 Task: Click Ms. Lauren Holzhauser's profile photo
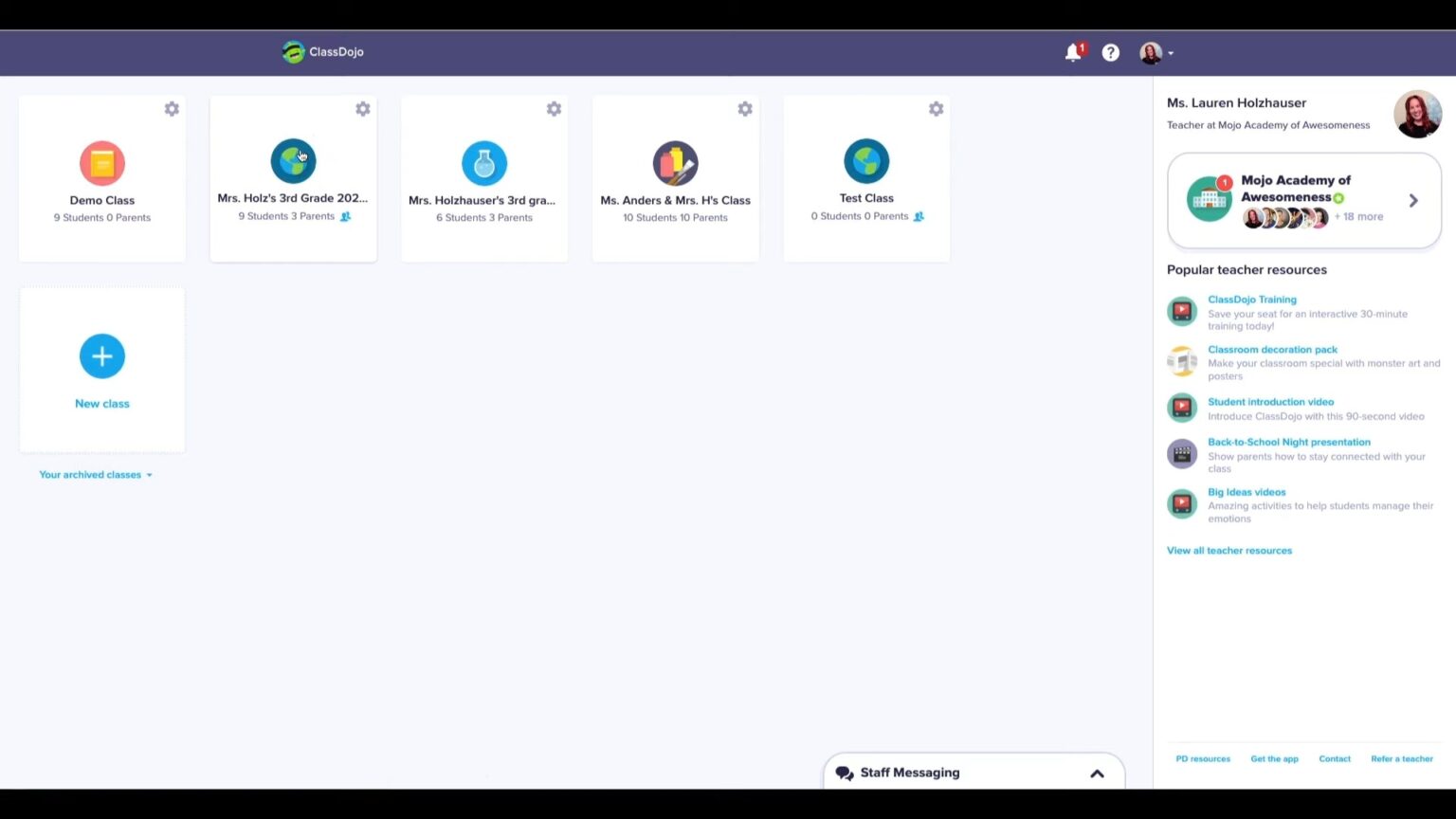click(1417, 114)
